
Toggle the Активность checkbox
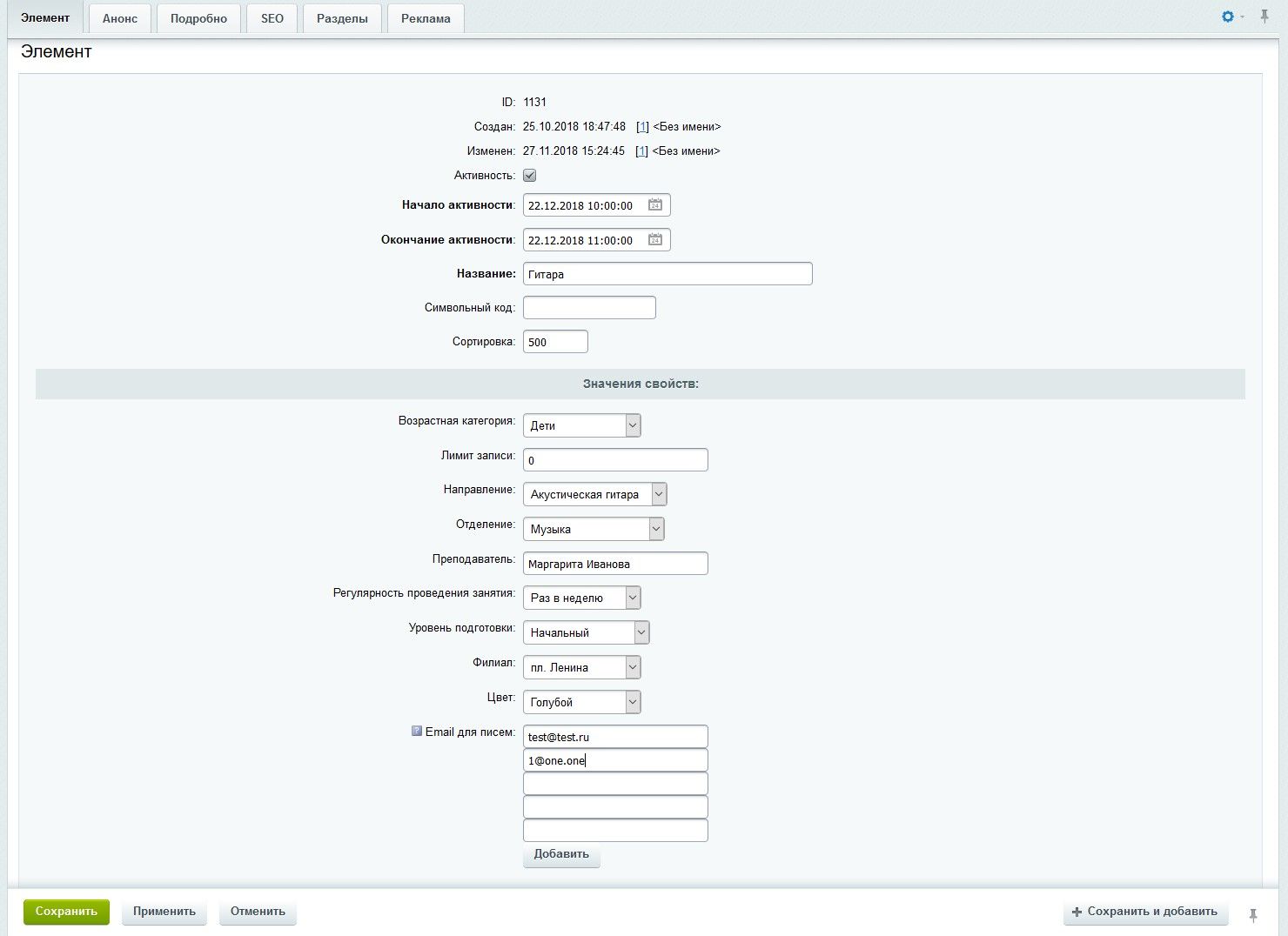(529, 176)
